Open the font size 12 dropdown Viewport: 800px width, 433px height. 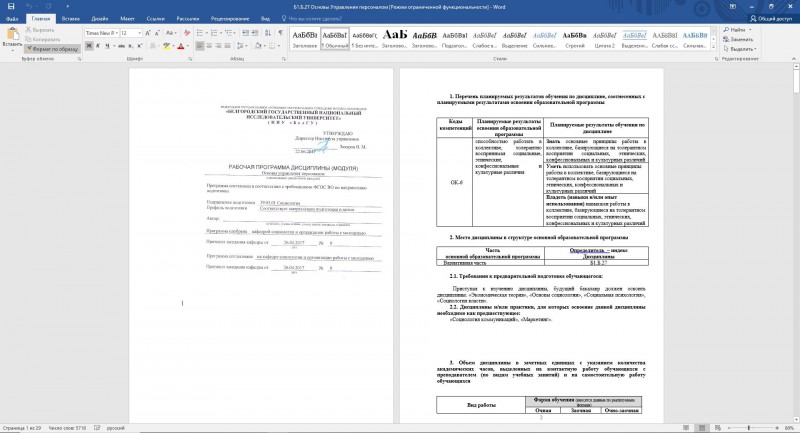point(139,33)
